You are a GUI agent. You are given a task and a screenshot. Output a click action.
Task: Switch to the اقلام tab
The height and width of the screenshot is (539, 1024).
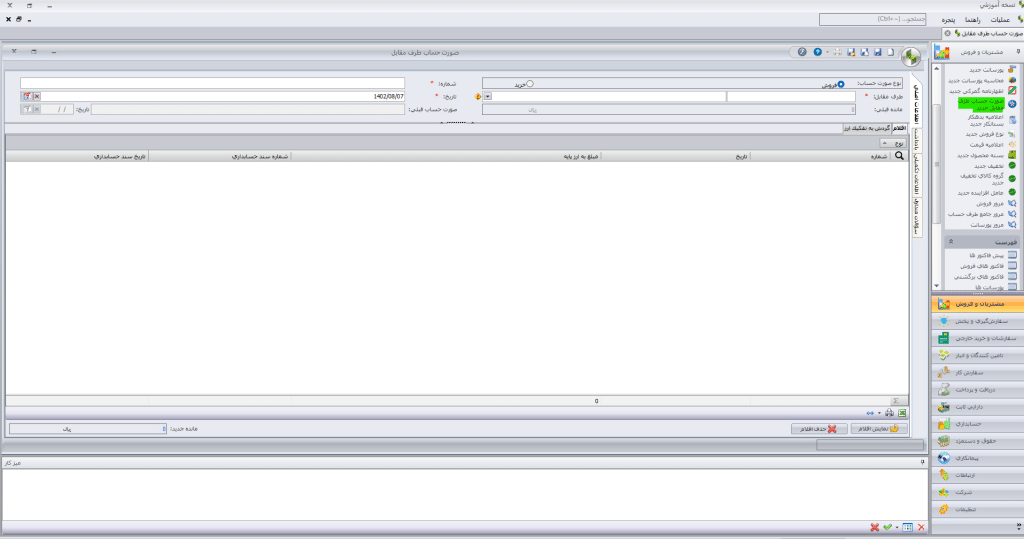[x=900, y=128]
